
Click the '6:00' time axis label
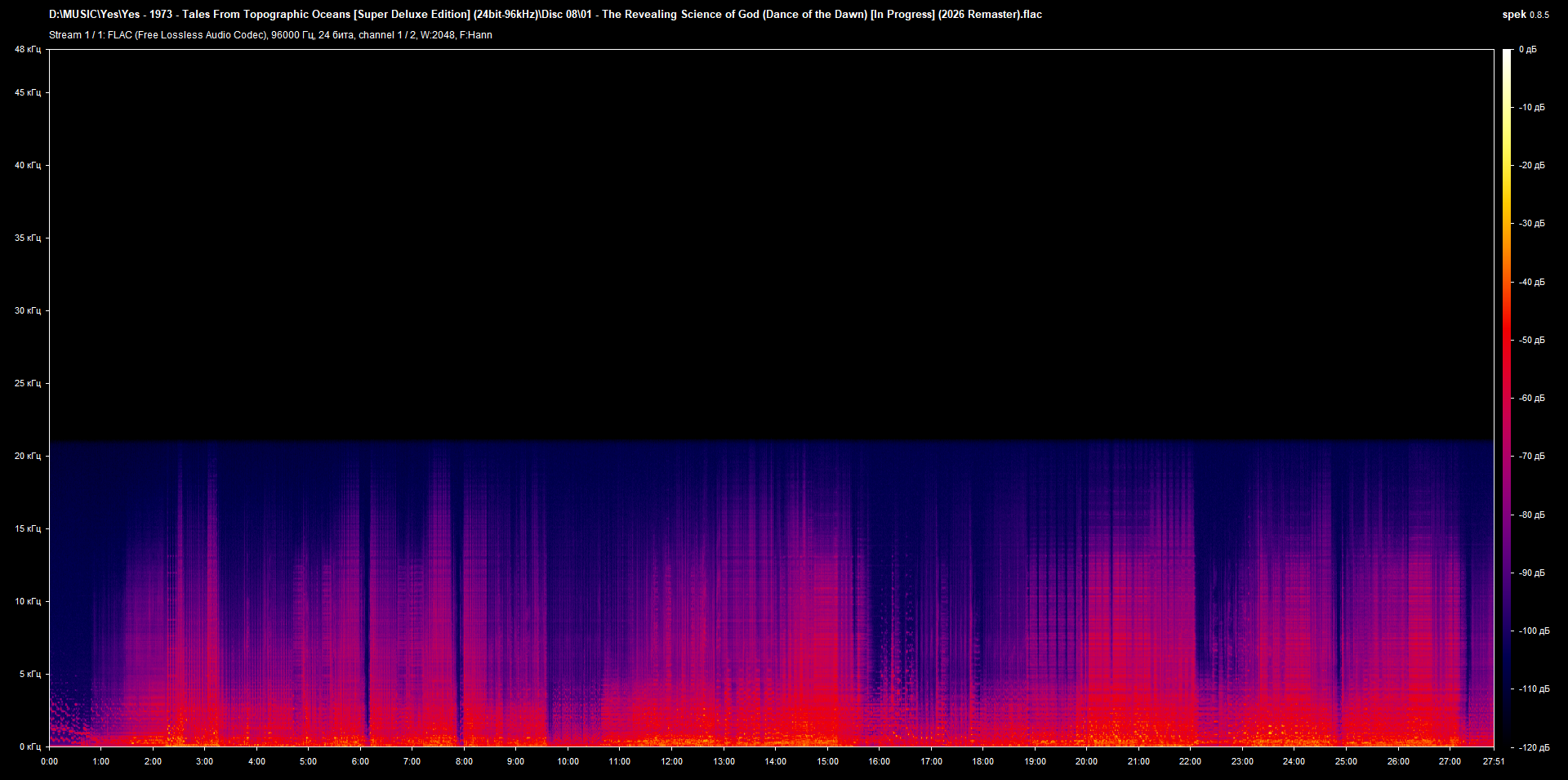360,761
